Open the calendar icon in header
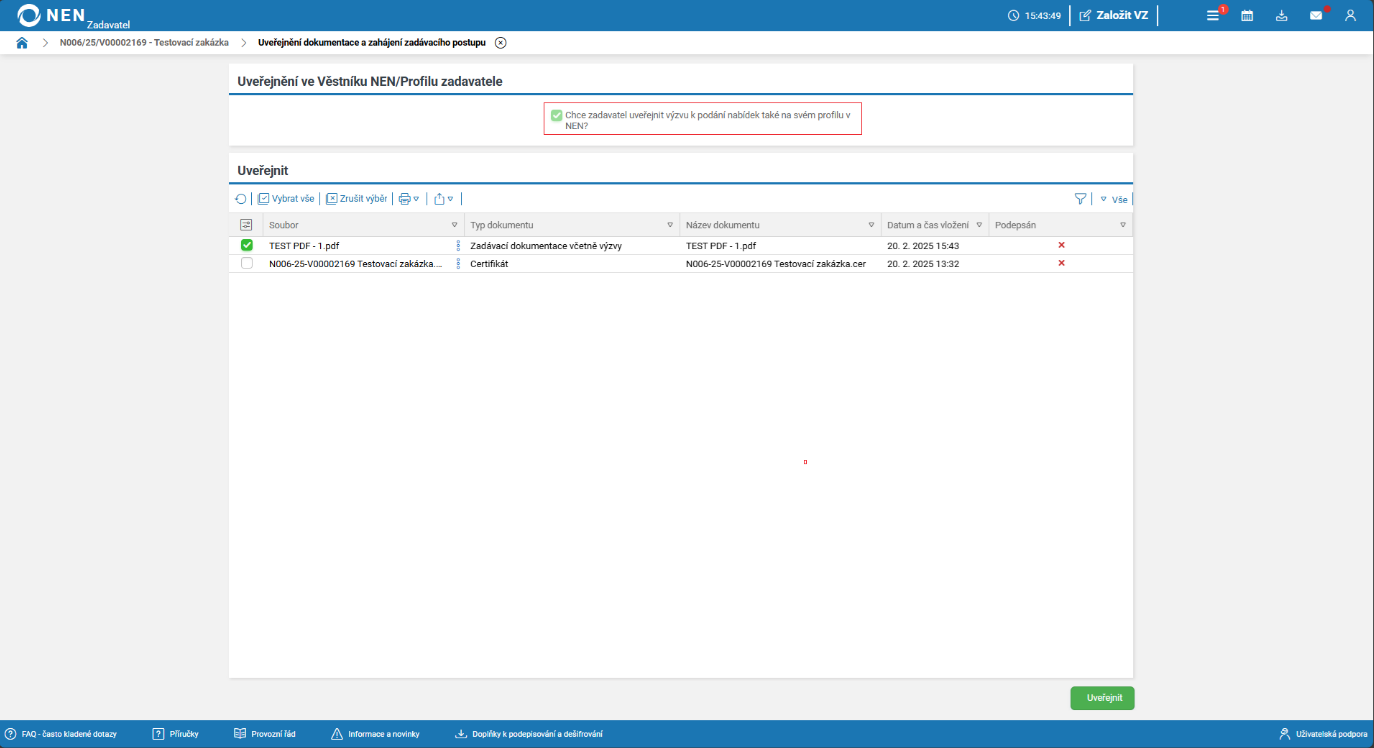 tap(1247, 15)
